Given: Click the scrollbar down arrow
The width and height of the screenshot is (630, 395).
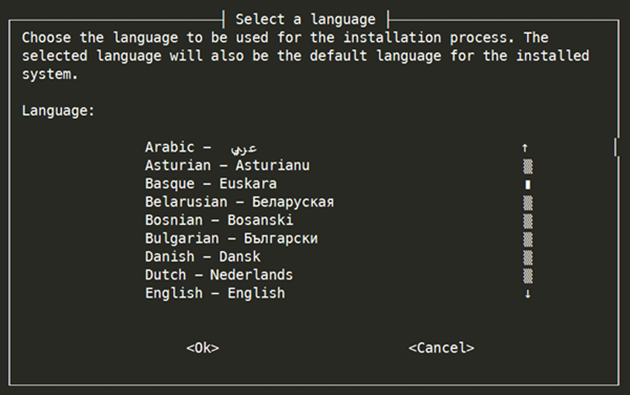Looking at the screenshot, I should click(528, 294).
